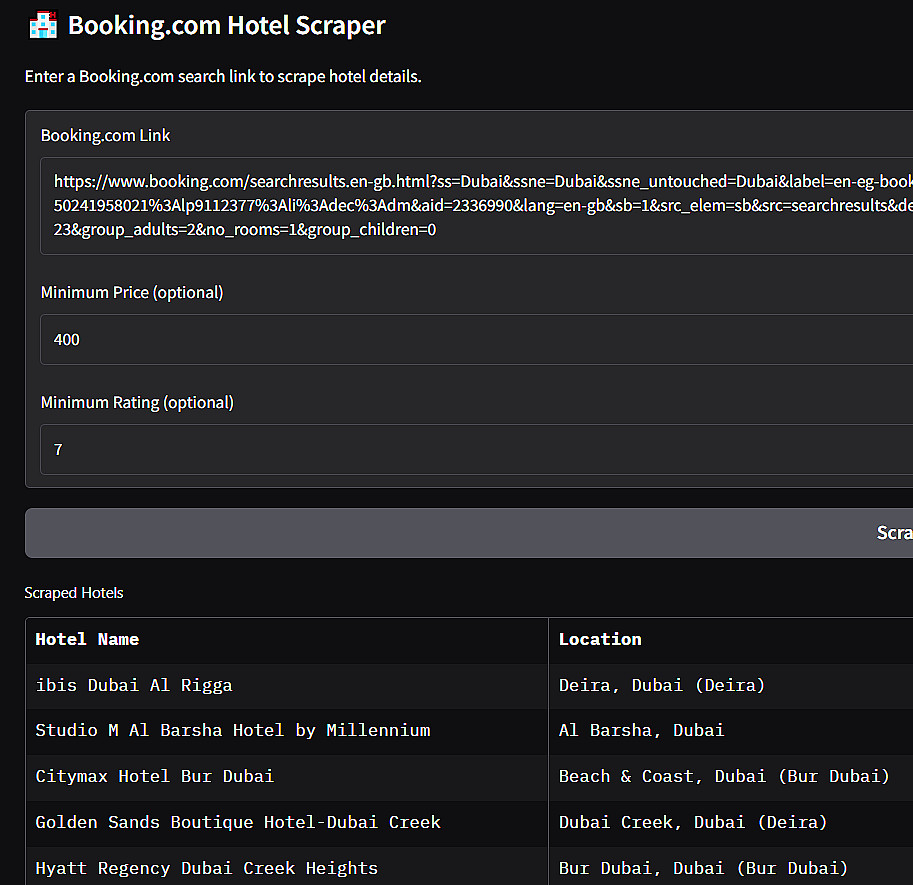The height and width of the screenshot is (885, 913).
Task: Click the hotel emoji icon in title
Action: click(44, 25)
